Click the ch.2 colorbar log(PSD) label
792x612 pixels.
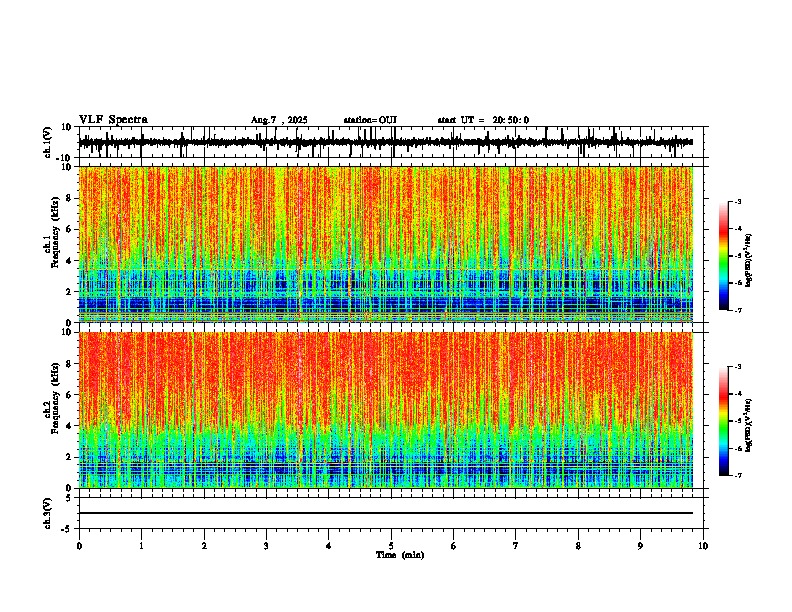coord(749,425)
